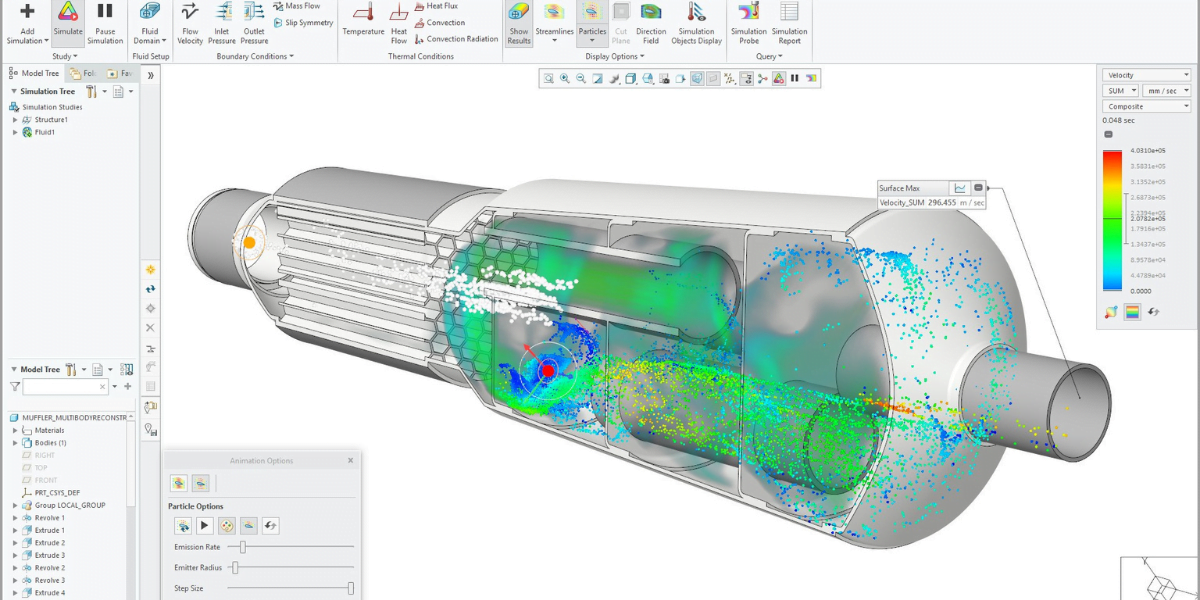Open the Velocity result dropdown
Image resolution: width=1200 pixels, height=600 pixels.
(x=1146, y=75)
